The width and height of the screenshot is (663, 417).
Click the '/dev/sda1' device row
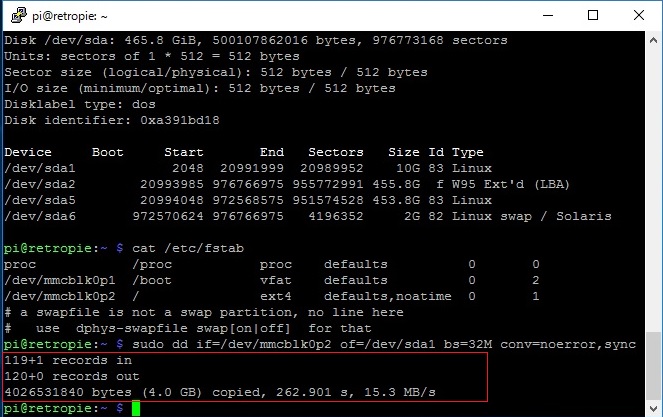248,168
